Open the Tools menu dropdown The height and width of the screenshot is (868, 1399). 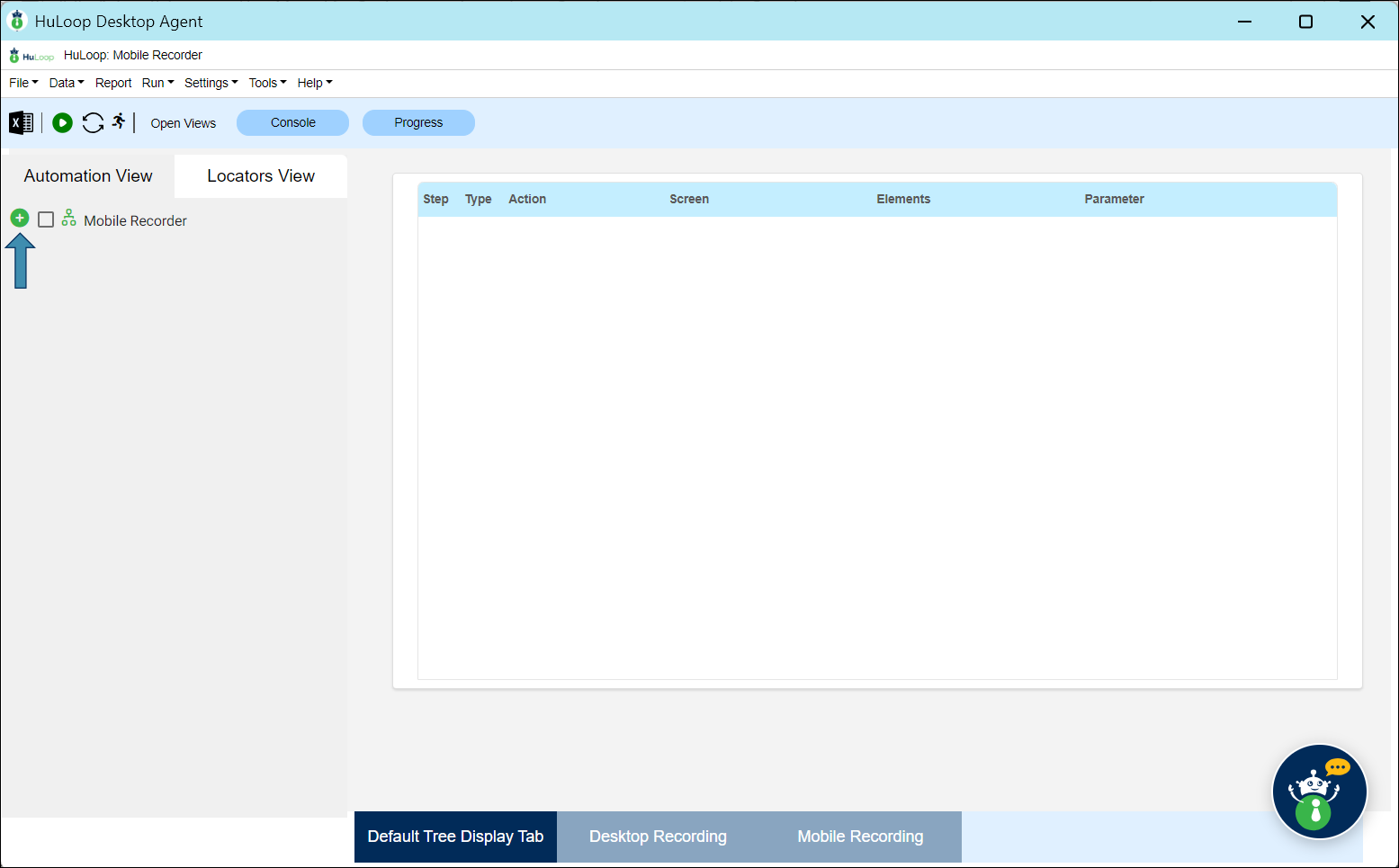[x=268, y=83]
